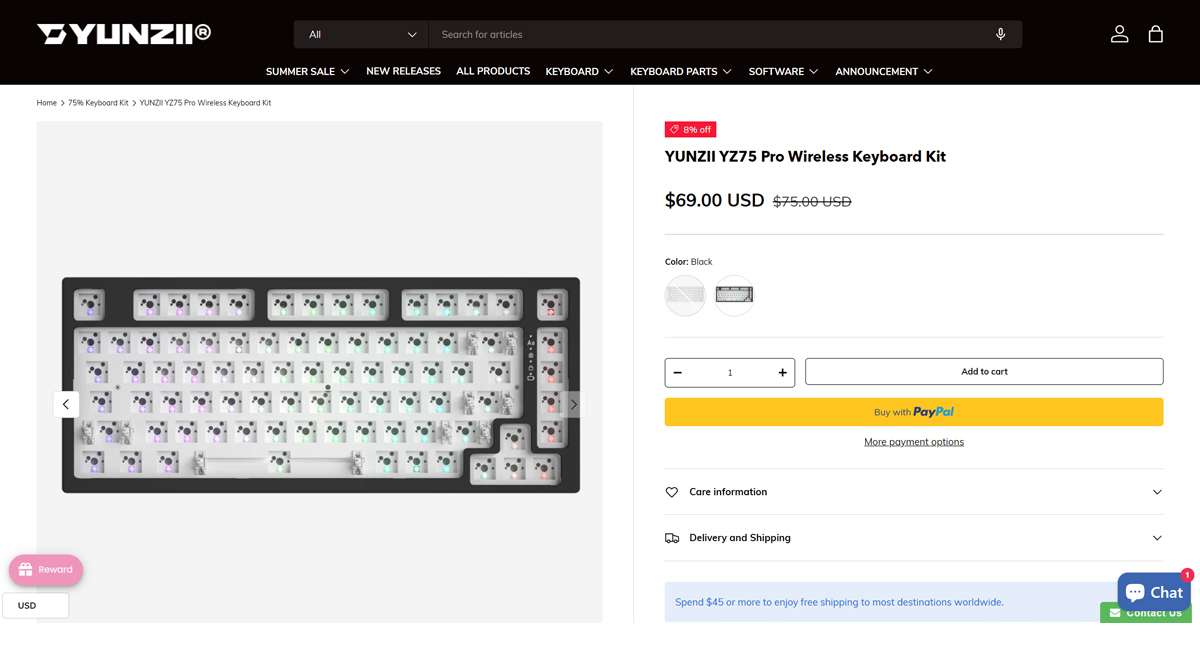Image resolution: width=1200 pixels, height=650 pixels.
Task: Click the Add to cart button
Action: (984, 372)
